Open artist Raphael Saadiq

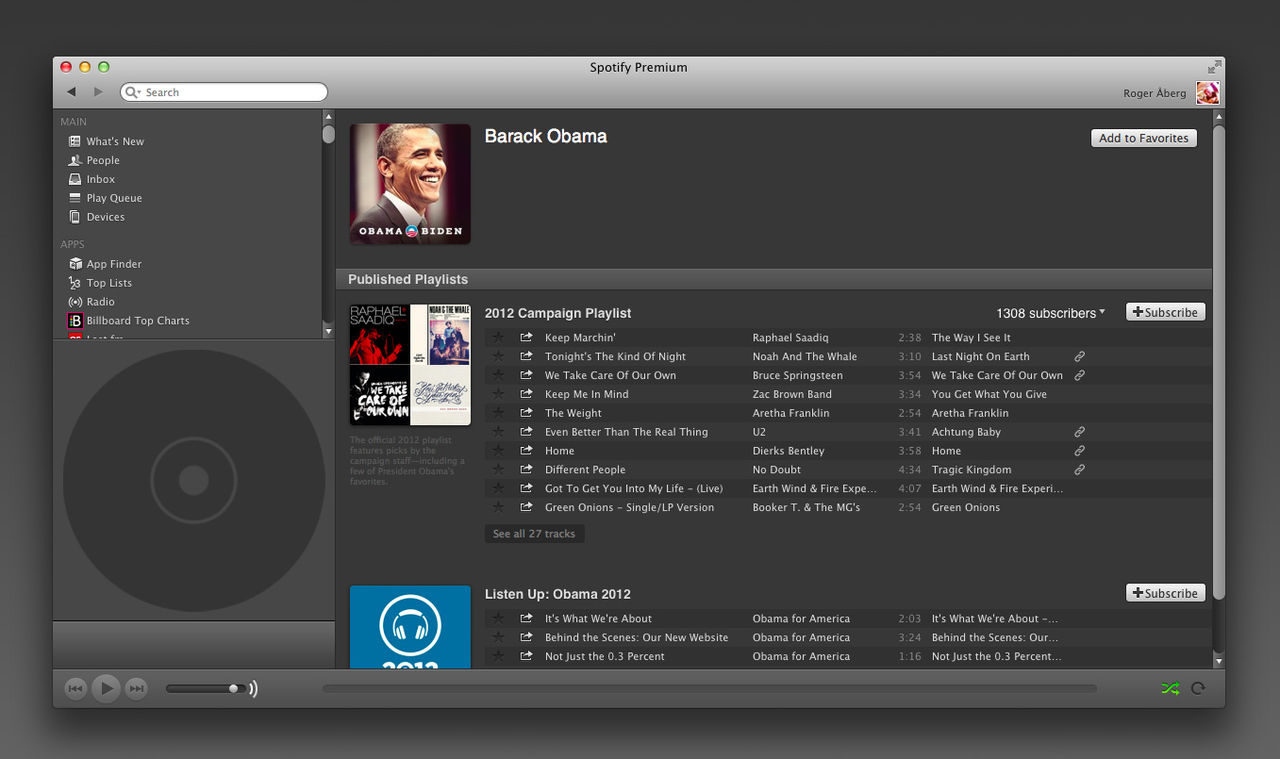coord(791,338)
